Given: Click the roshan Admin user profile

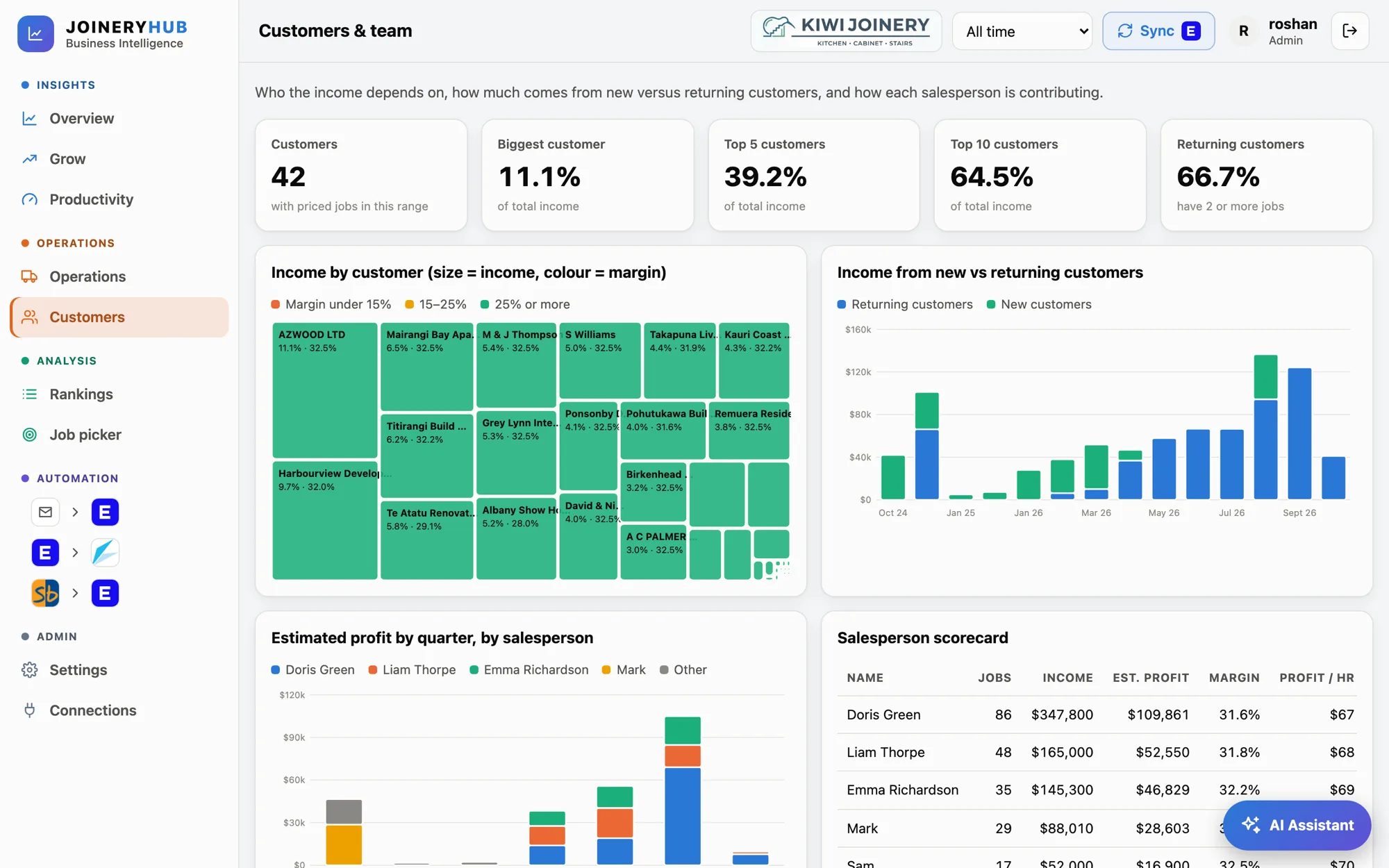Looking at the screenshot, I should (1274, 31).
